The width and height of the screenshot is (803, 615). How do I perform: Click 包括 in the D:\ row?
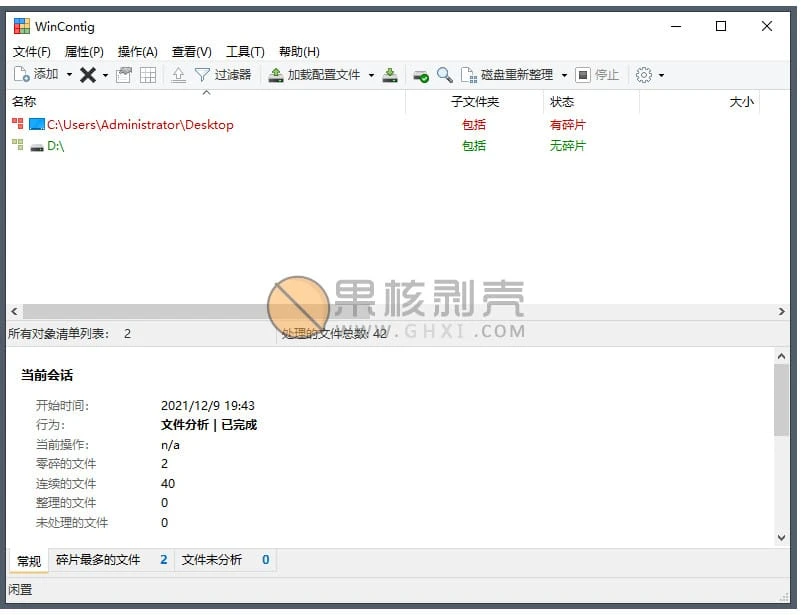pos(474,146)
